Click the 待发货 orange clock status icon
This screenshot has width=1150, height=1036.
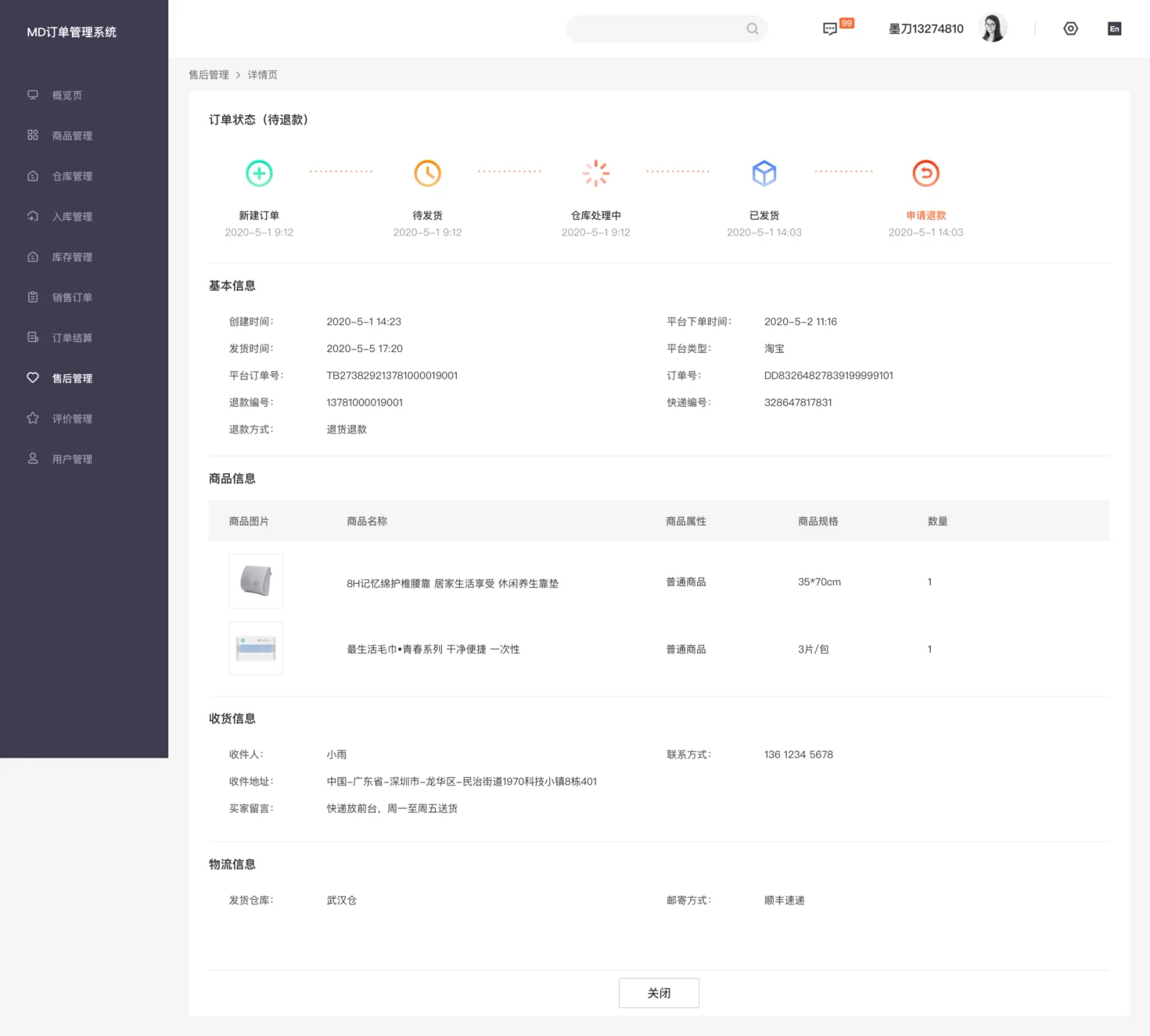(428, 173)
